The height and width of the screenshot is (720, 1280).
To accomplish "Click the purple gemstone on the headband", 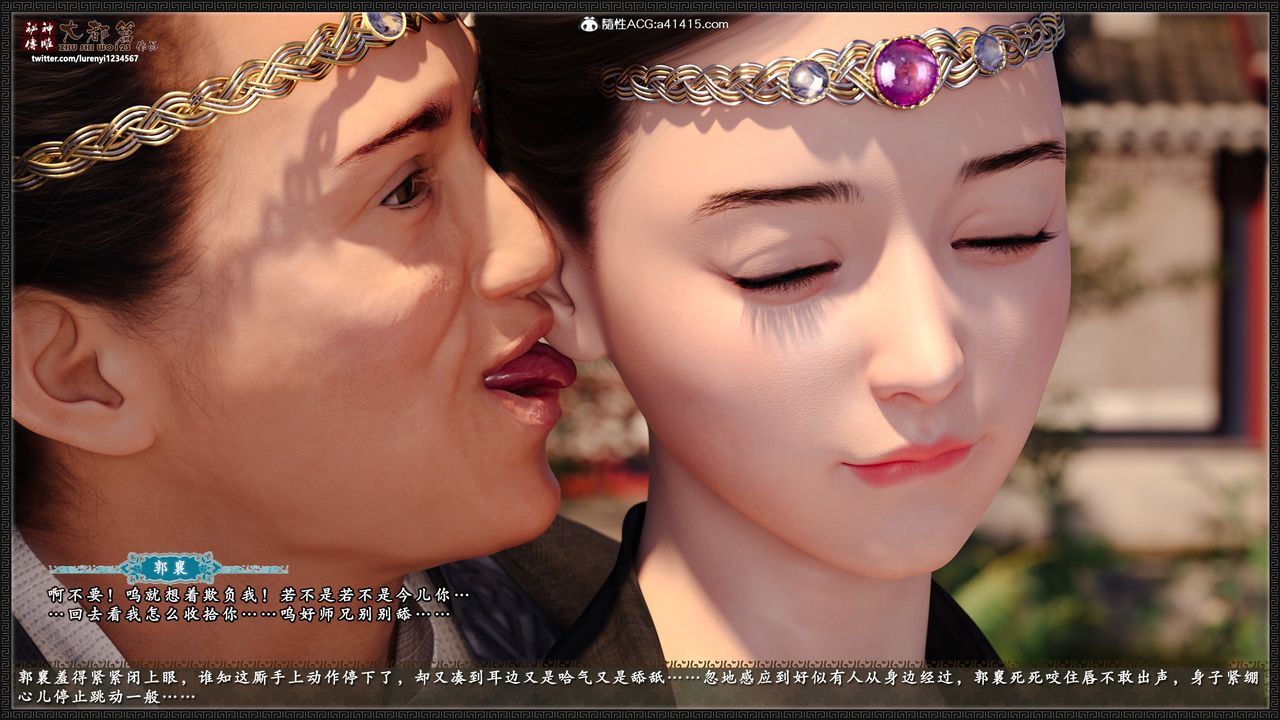I will [903, 70].
